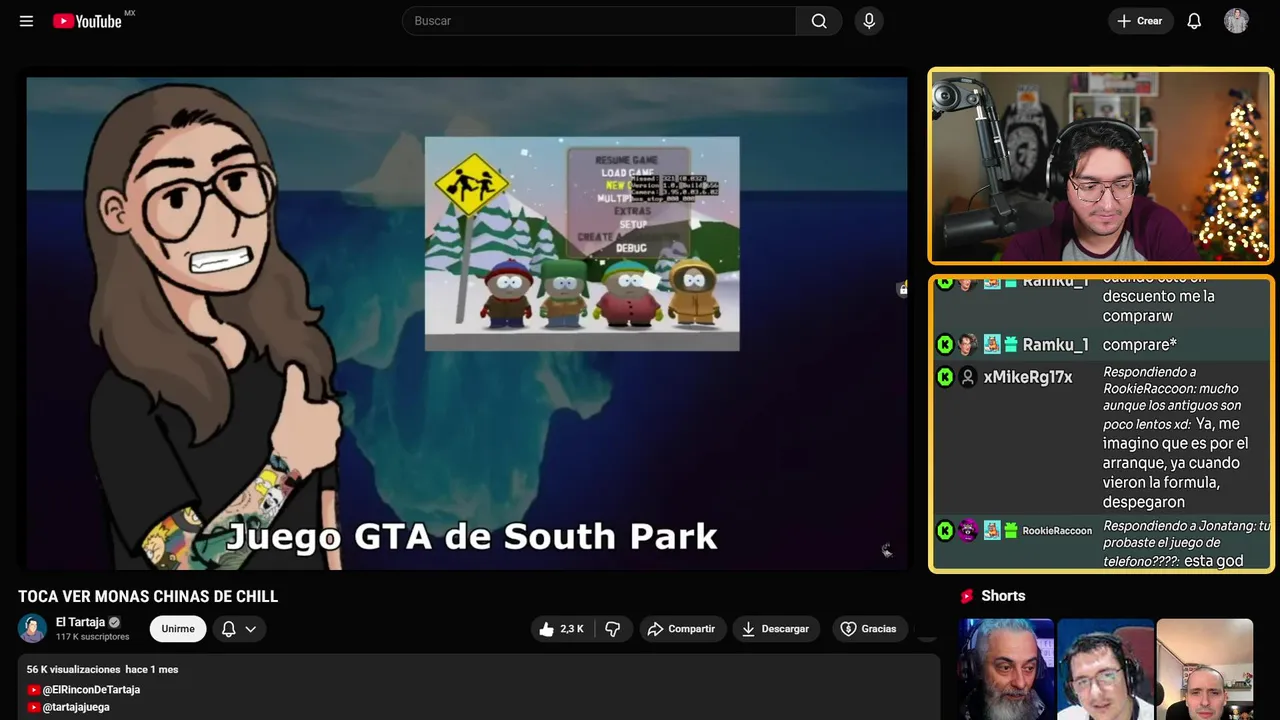1280x720 pixels.
Task: Open the first Shorts thumbnail with bearded man
Action: pyautogui.click(x=1006, y=669)
